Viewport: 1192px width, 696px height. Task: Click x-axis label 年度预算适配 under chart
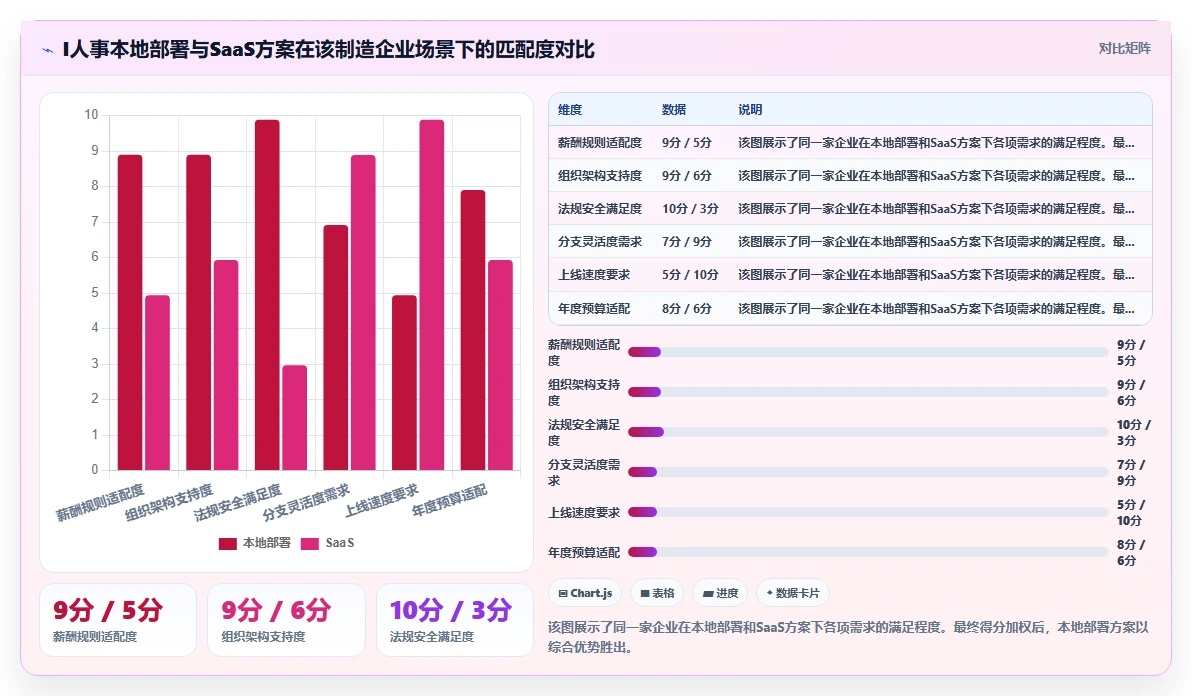pyautogui.click(x=449, y=500)
